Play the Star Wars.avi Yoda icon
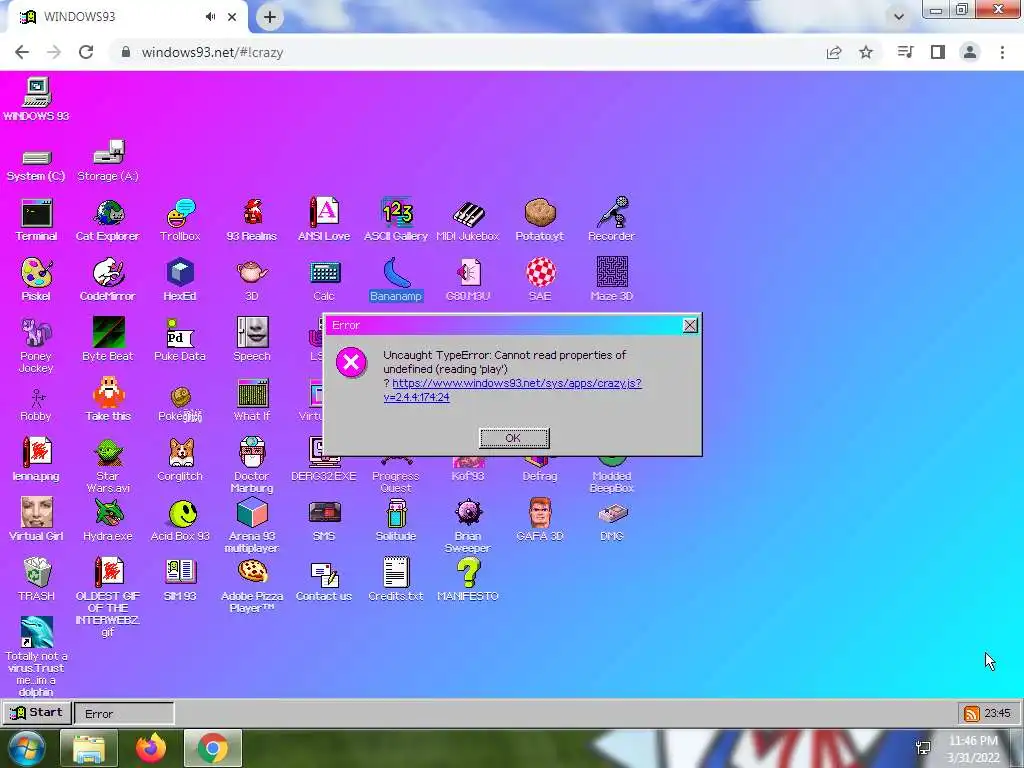 point(108,452)
